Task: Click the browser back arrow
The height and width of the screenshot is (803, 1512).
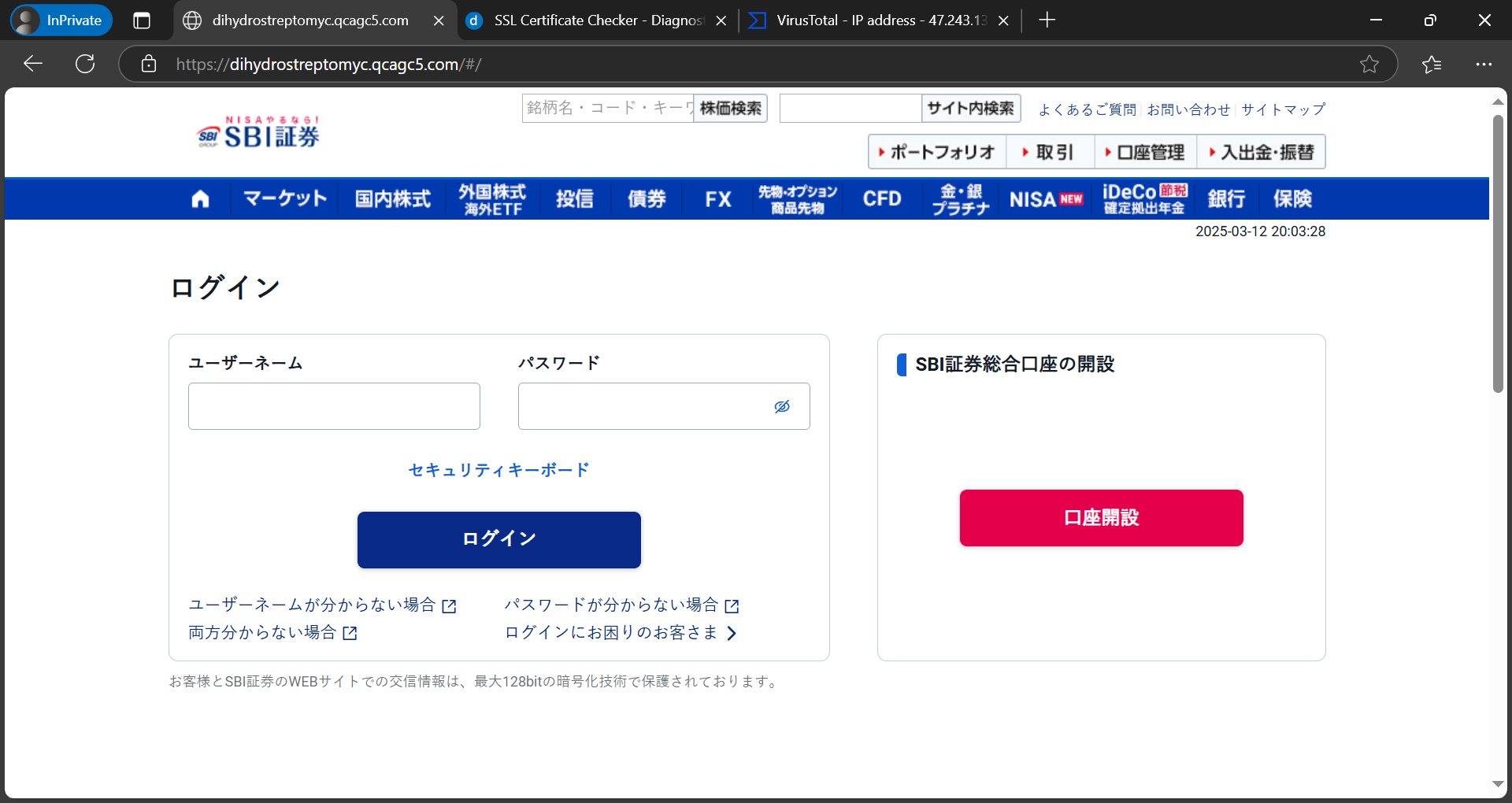Action: [x=33, y=64]
